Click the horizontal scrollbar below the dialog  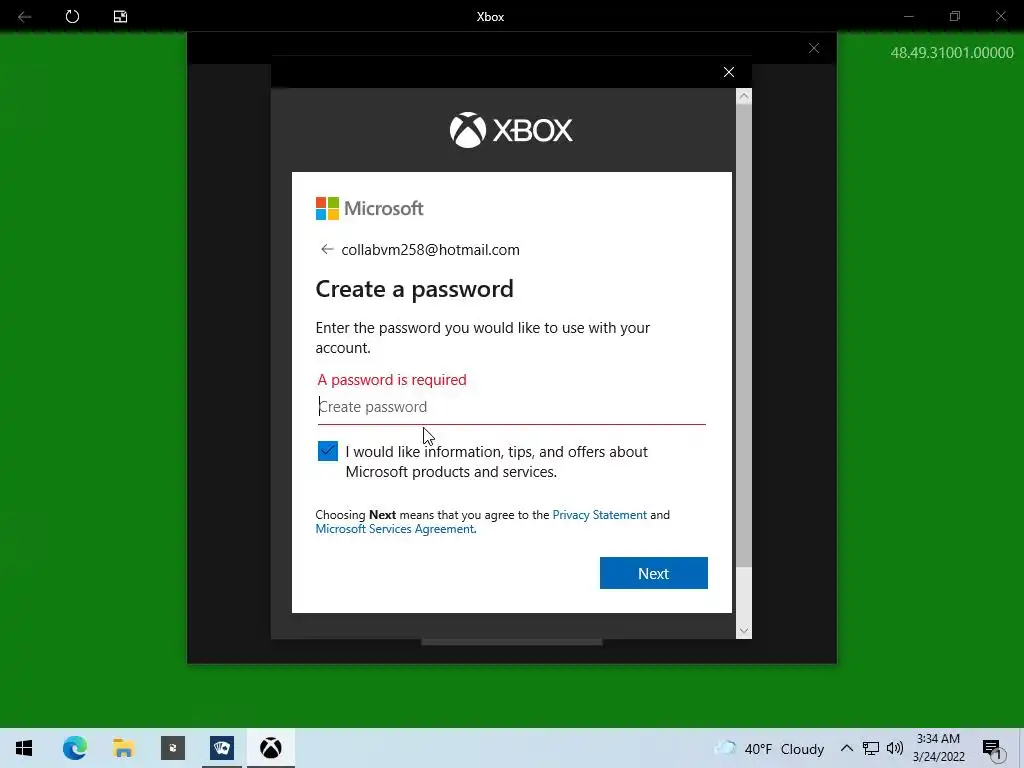coord(511,642)
